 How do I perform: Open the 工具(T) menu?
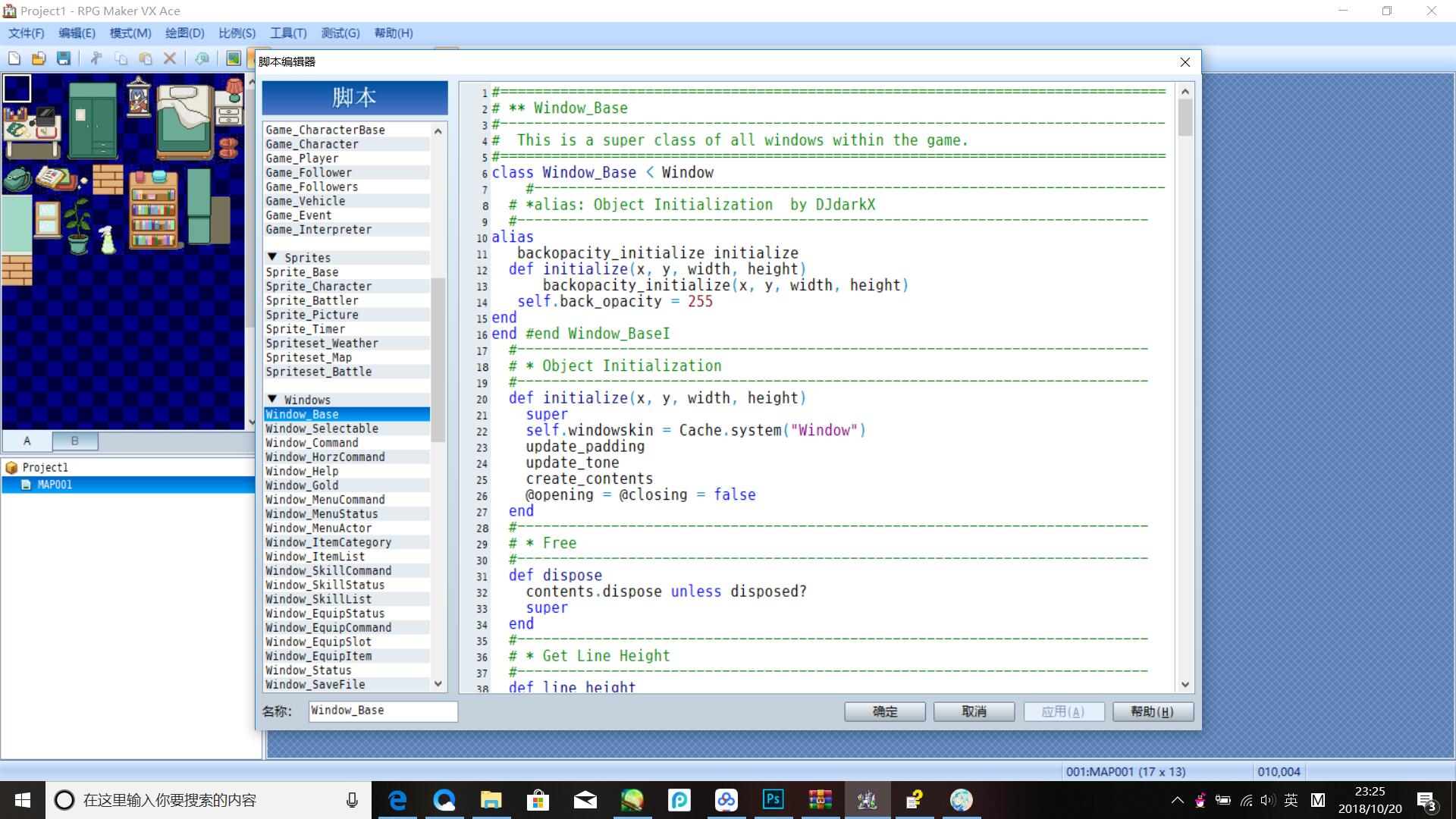(288, 33)
